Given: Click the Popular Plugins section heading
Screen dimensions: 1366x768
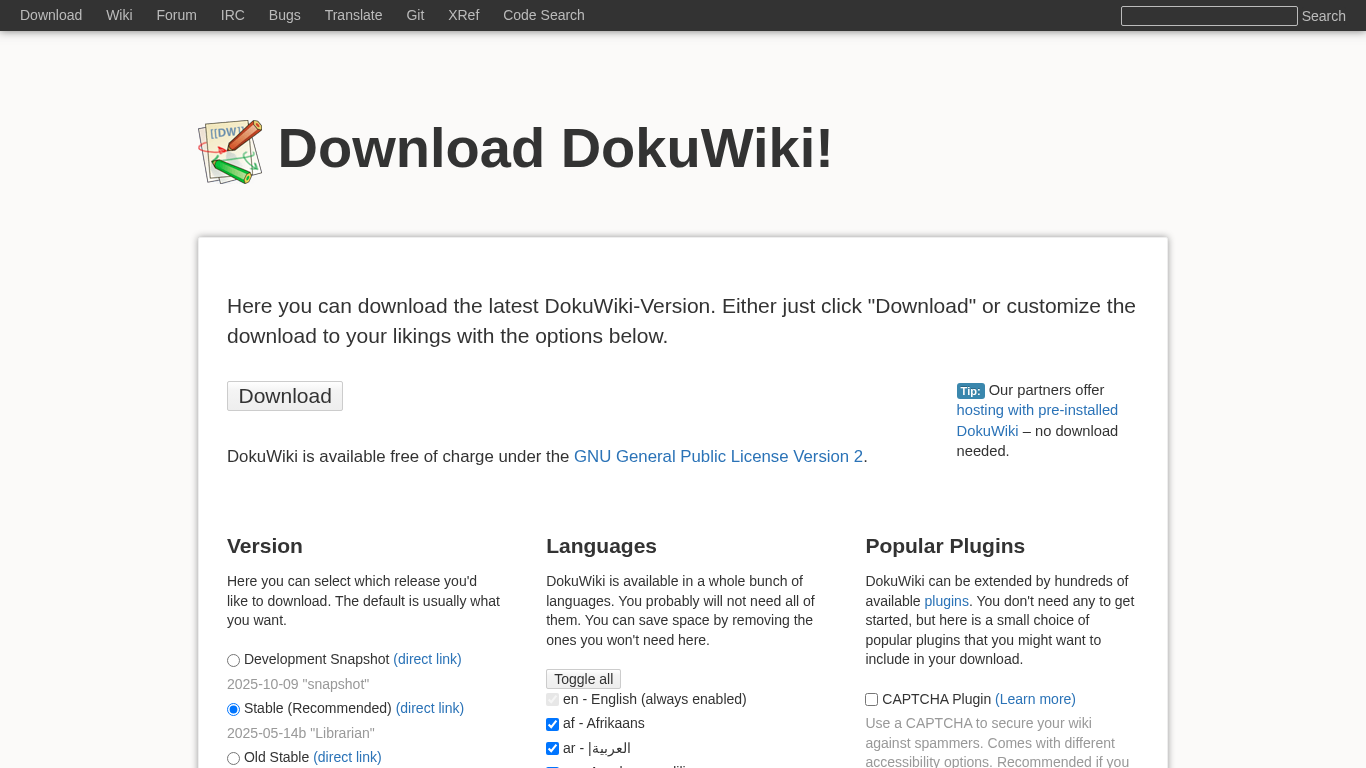Looking at the screenshot, I should tap(945, 546).
